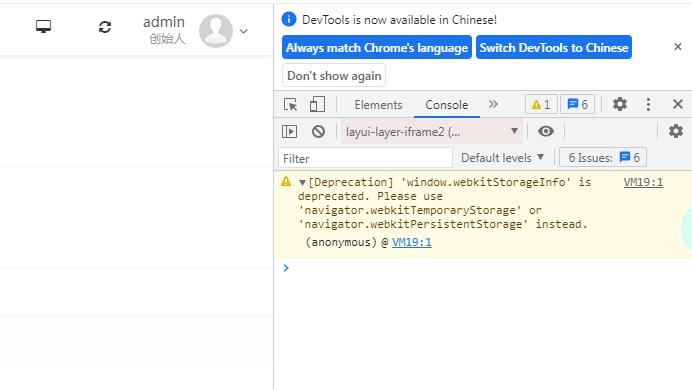Image resolution: width=692 pixels, height=390 pixels.
Task: Toggle the device toolbar icon
Action: [x=317, y=105]
